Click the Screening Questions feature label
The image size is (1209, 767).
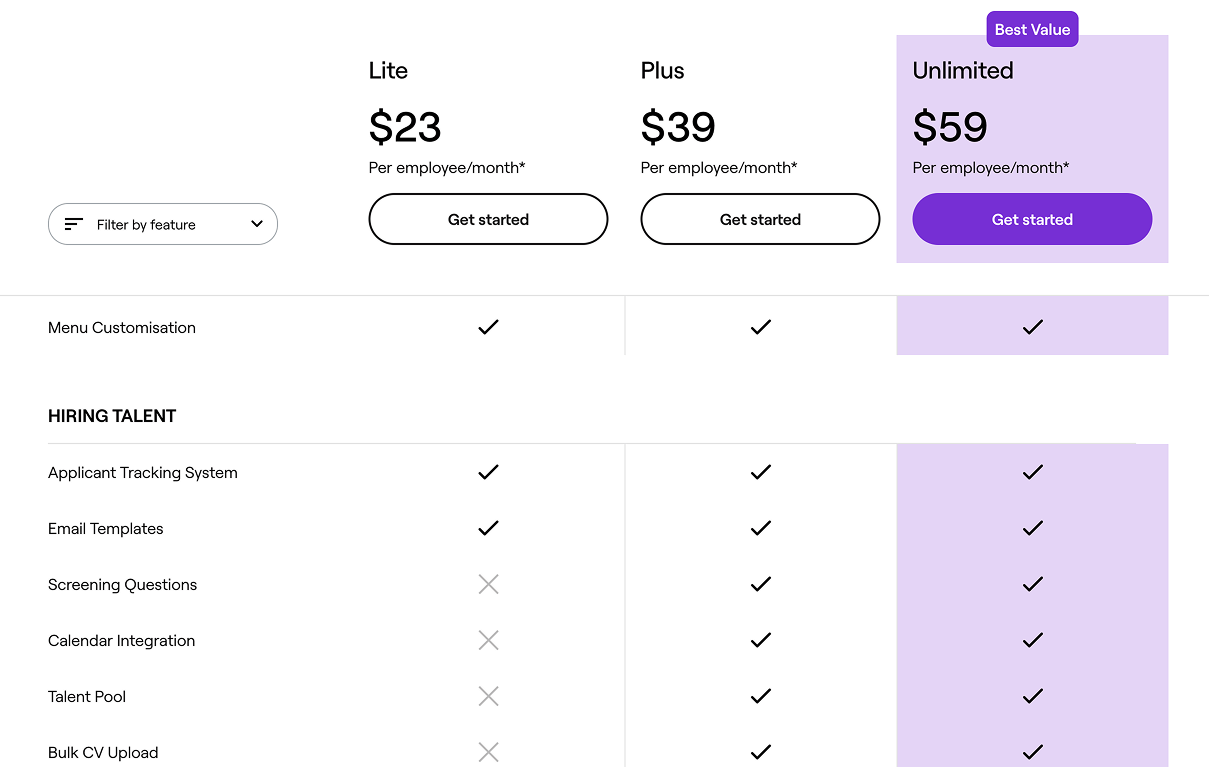tap(122, 585)
